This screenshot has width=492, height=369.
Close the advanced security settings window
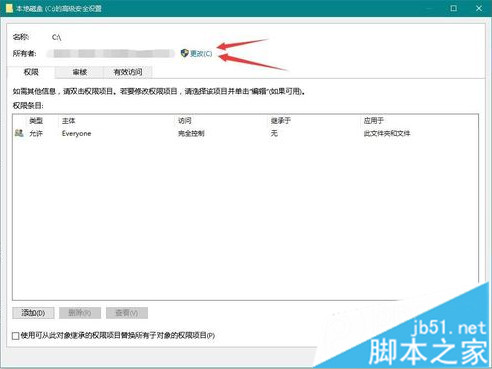coord(479,8)
